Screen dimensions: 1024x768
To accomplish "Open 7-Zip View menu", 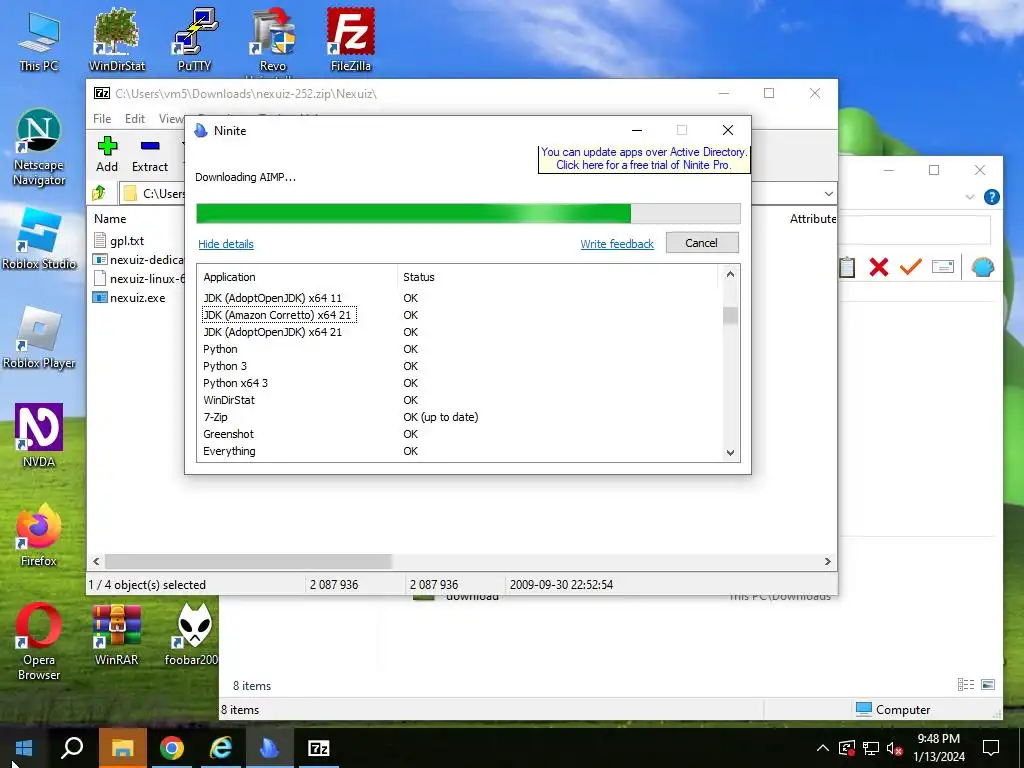I will tap(170, 118).
